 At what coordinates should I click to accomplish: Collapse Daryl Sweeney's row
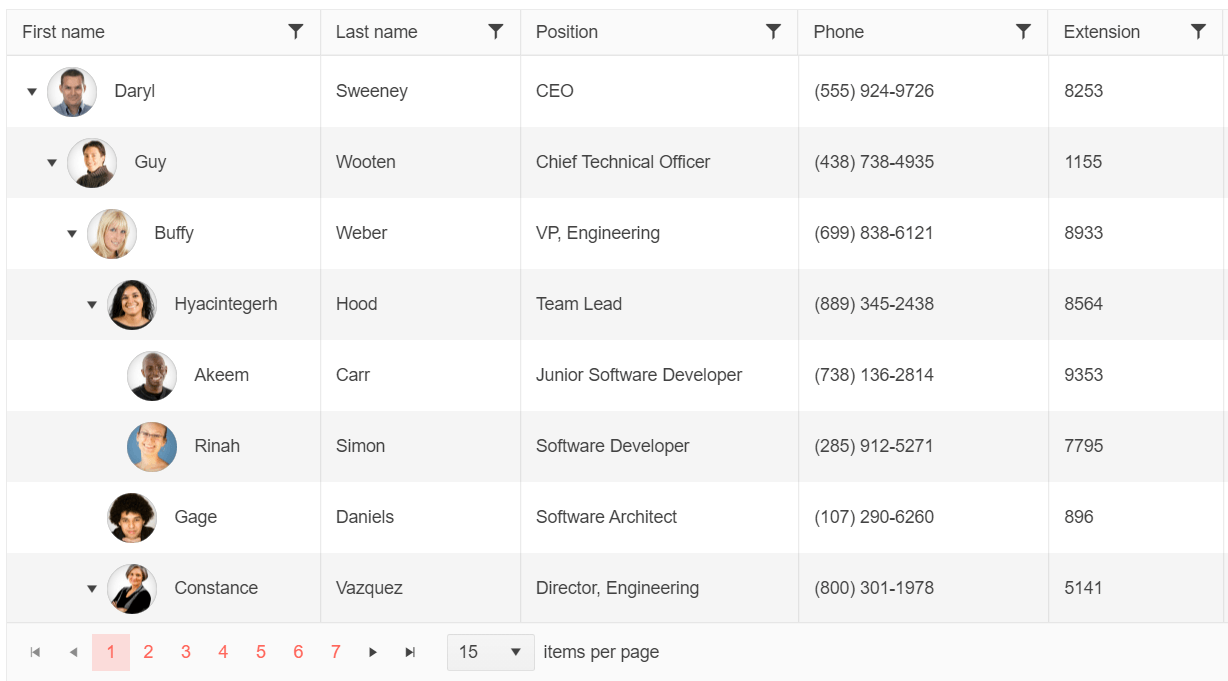(31, 91)
